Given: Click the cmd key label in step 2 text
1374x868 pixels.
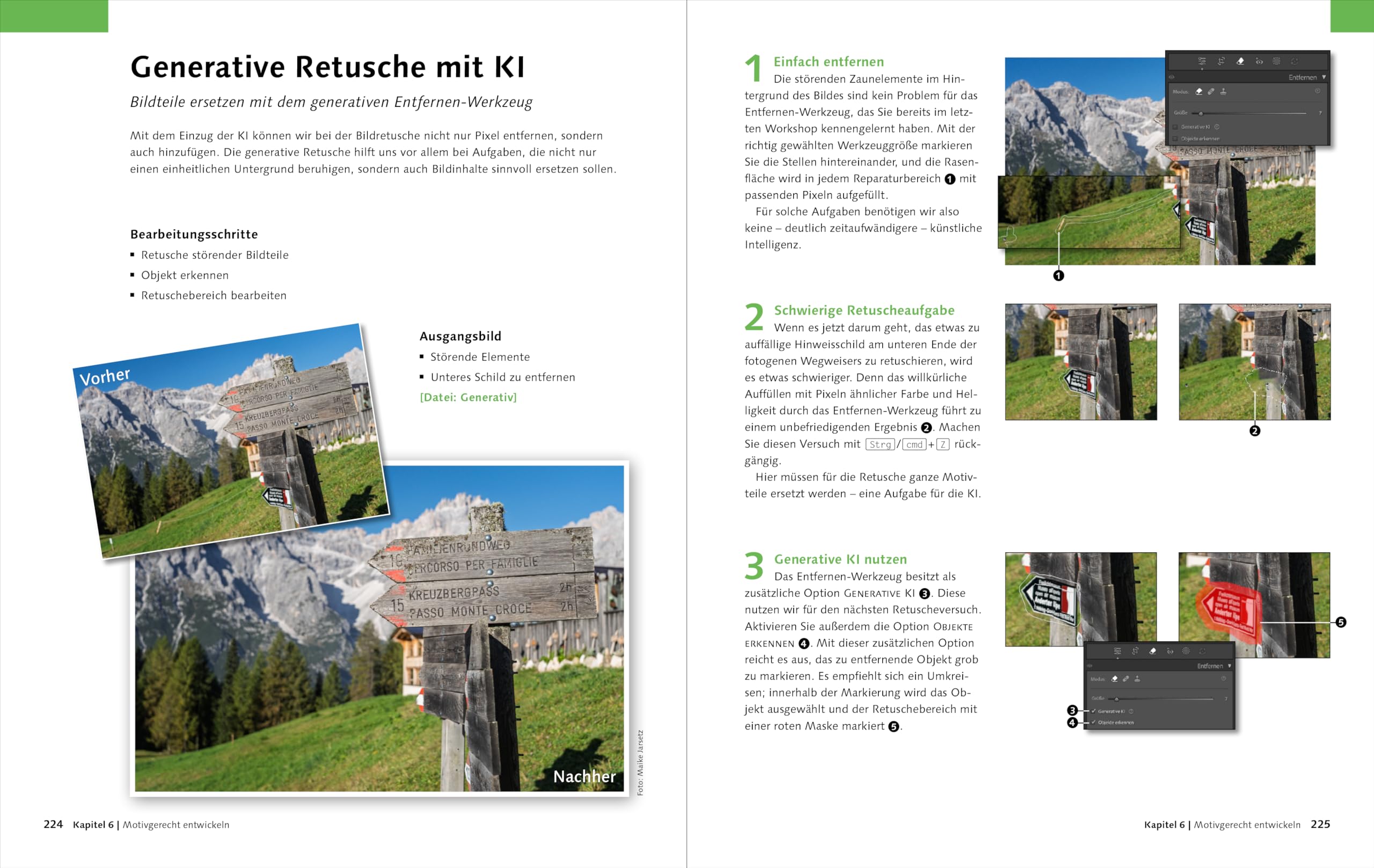Looking at the screenshot, I should coord(914,444).
